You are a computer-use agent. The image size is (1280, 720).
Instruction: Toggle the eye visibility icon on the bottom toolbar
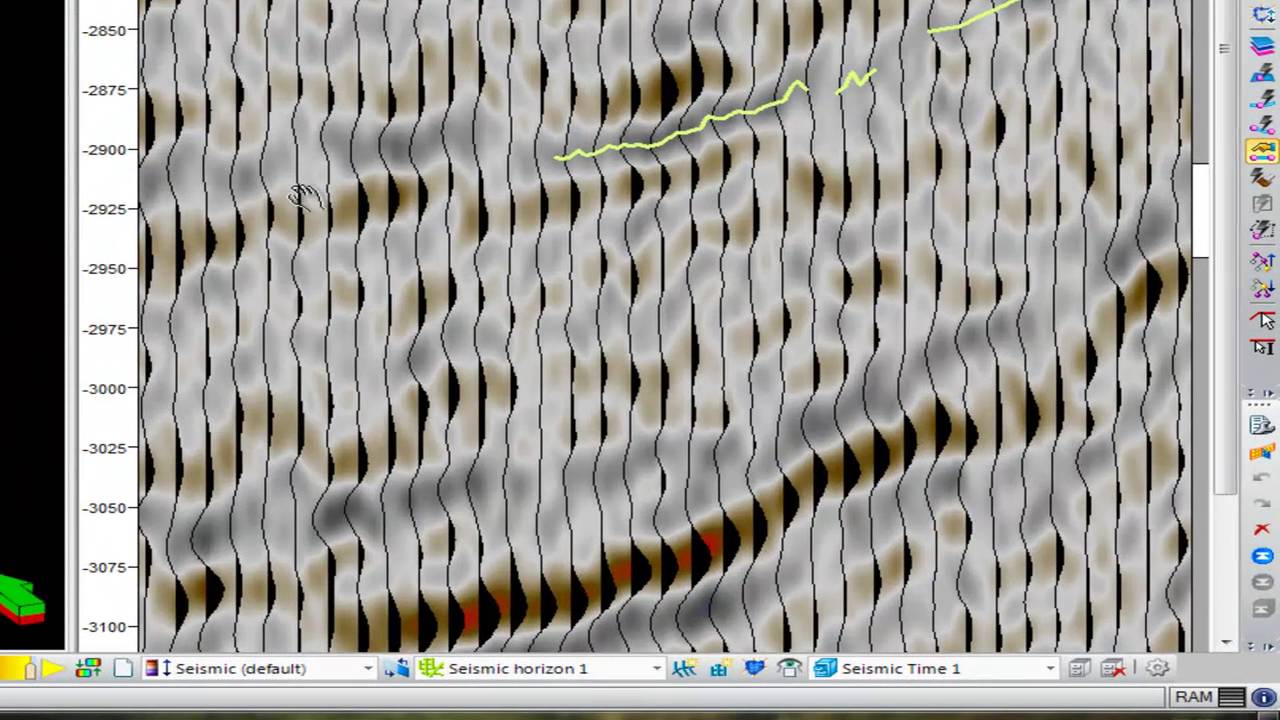pyautogui.click(x=789, y=669)
